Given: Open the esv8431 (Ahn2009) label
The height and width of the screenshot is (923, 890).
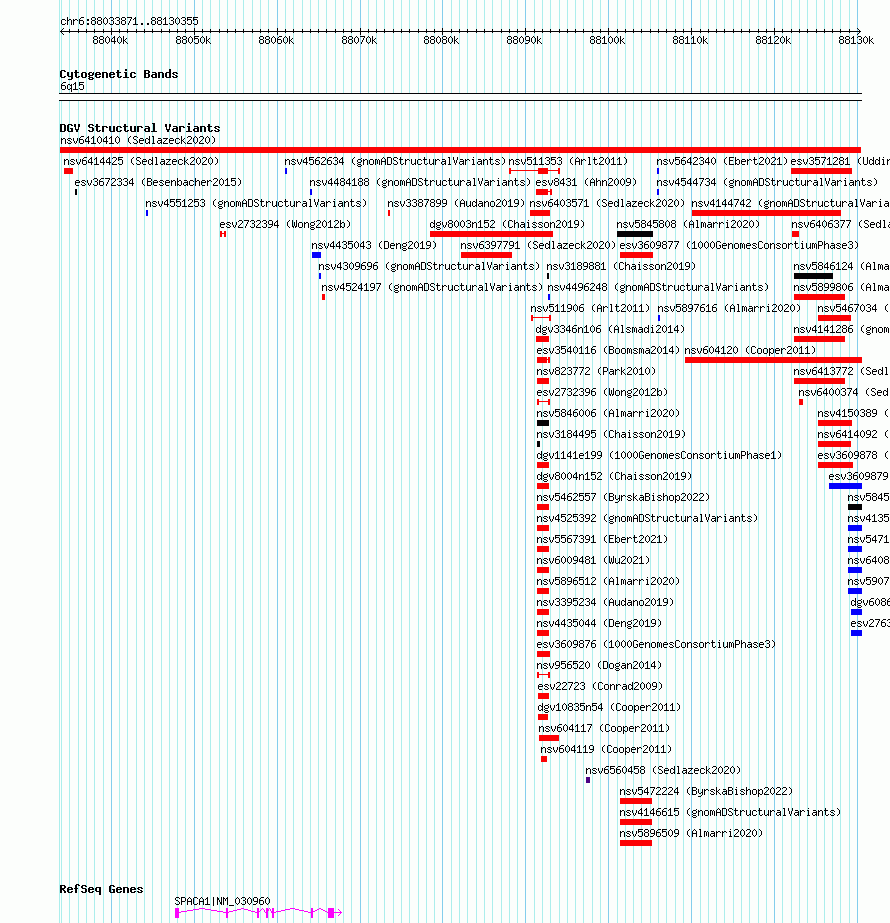Looking at the screenshot, I should point(586,182).
